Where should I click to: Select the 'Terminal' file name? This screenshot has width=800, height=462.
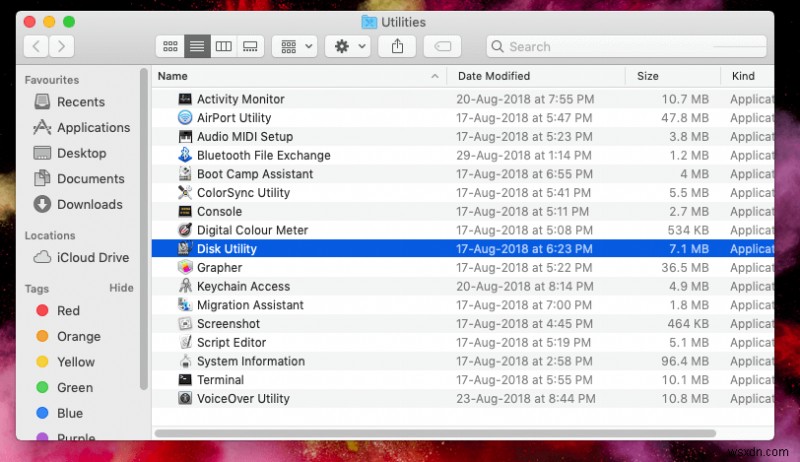click(220, 380)
